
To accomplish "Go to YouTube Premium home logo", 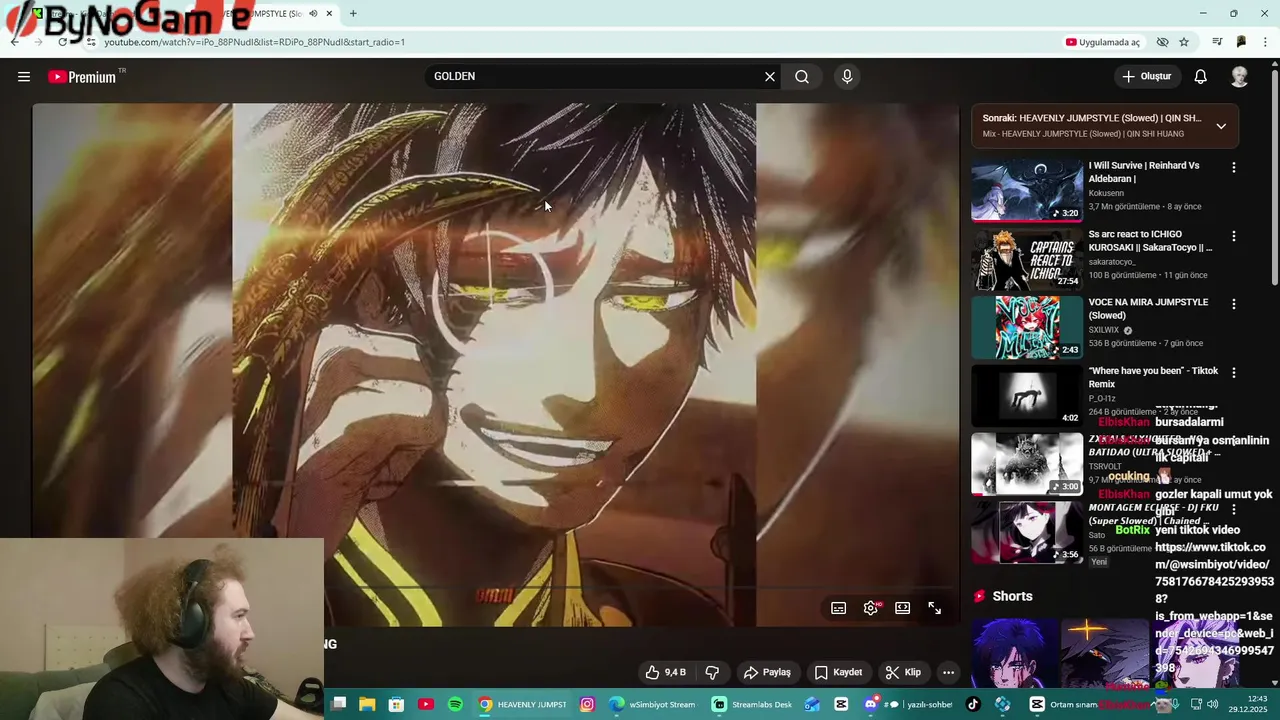I will tap(82, 77).
